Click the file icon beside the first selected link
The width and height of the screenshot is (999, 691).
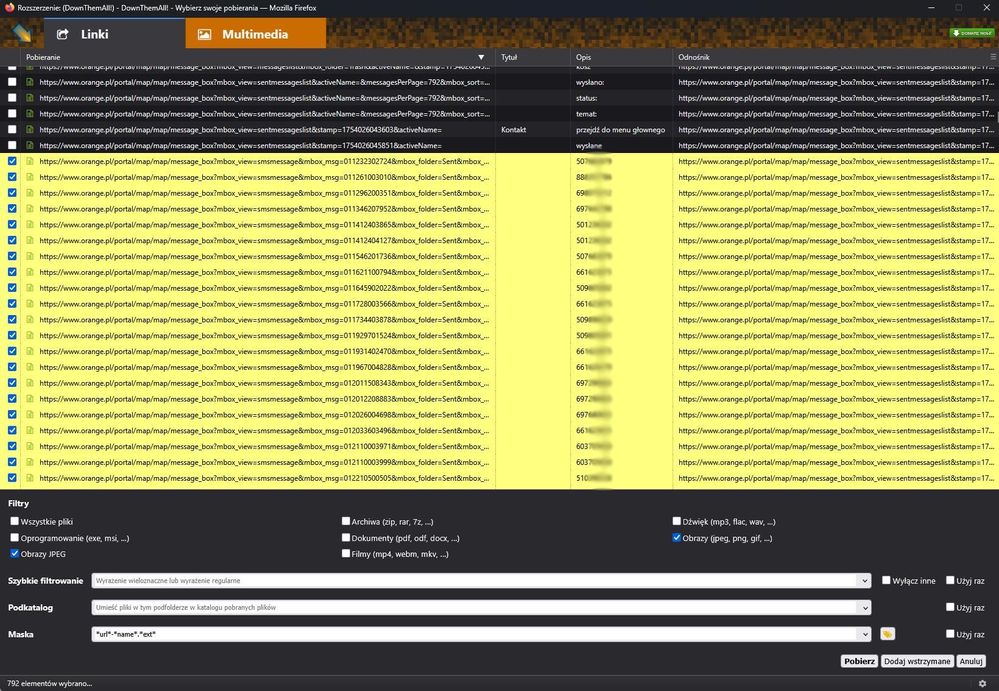[x=30, y=161]
